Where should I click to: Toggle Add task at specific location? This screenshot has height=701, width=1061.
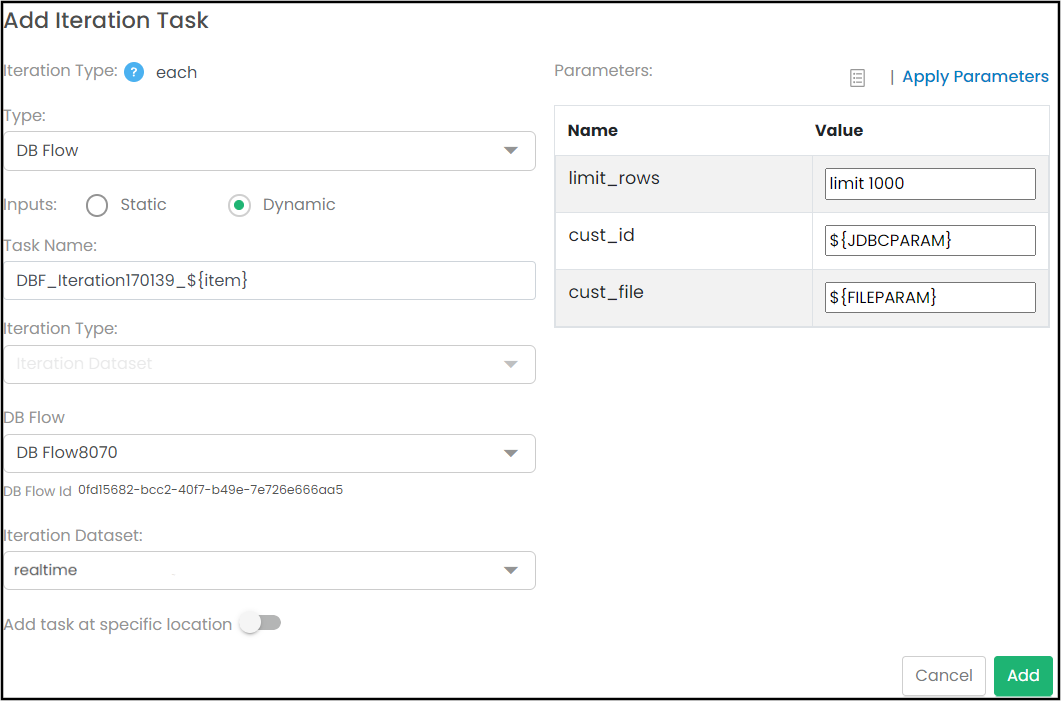[261, 623]
